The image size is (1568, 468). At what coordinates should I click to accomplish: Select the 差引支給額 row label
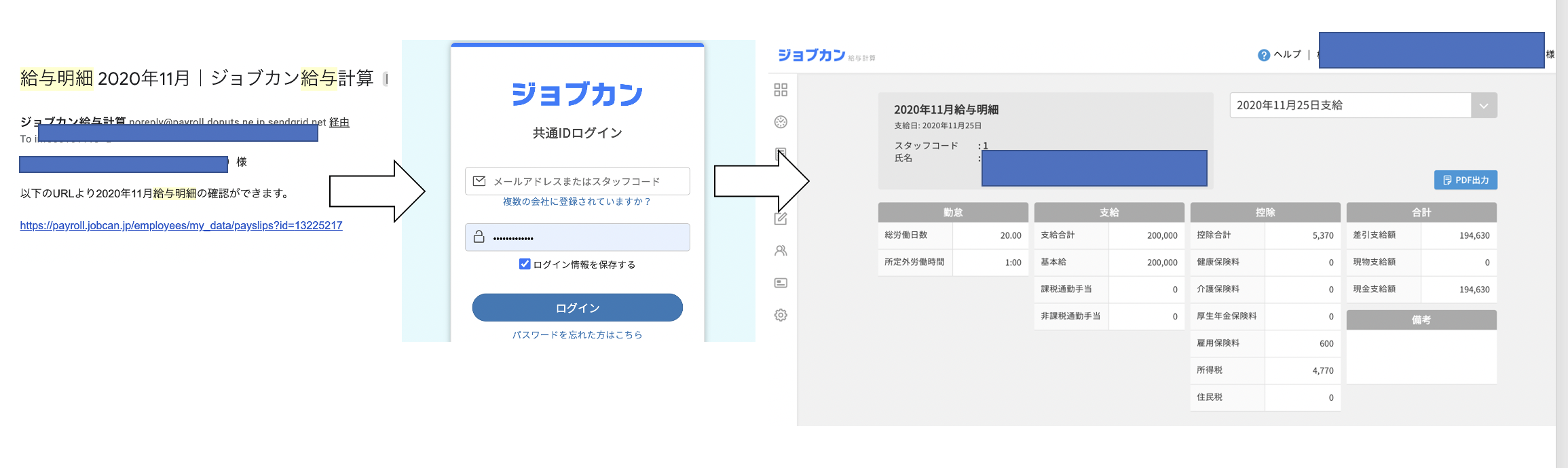(1374, 235)
